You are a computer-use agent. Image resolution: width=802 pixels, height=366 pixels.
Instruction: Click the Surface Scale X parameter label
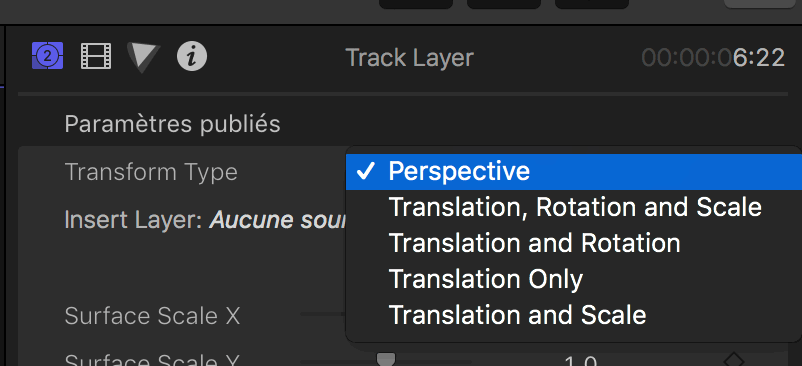[152, 316]
